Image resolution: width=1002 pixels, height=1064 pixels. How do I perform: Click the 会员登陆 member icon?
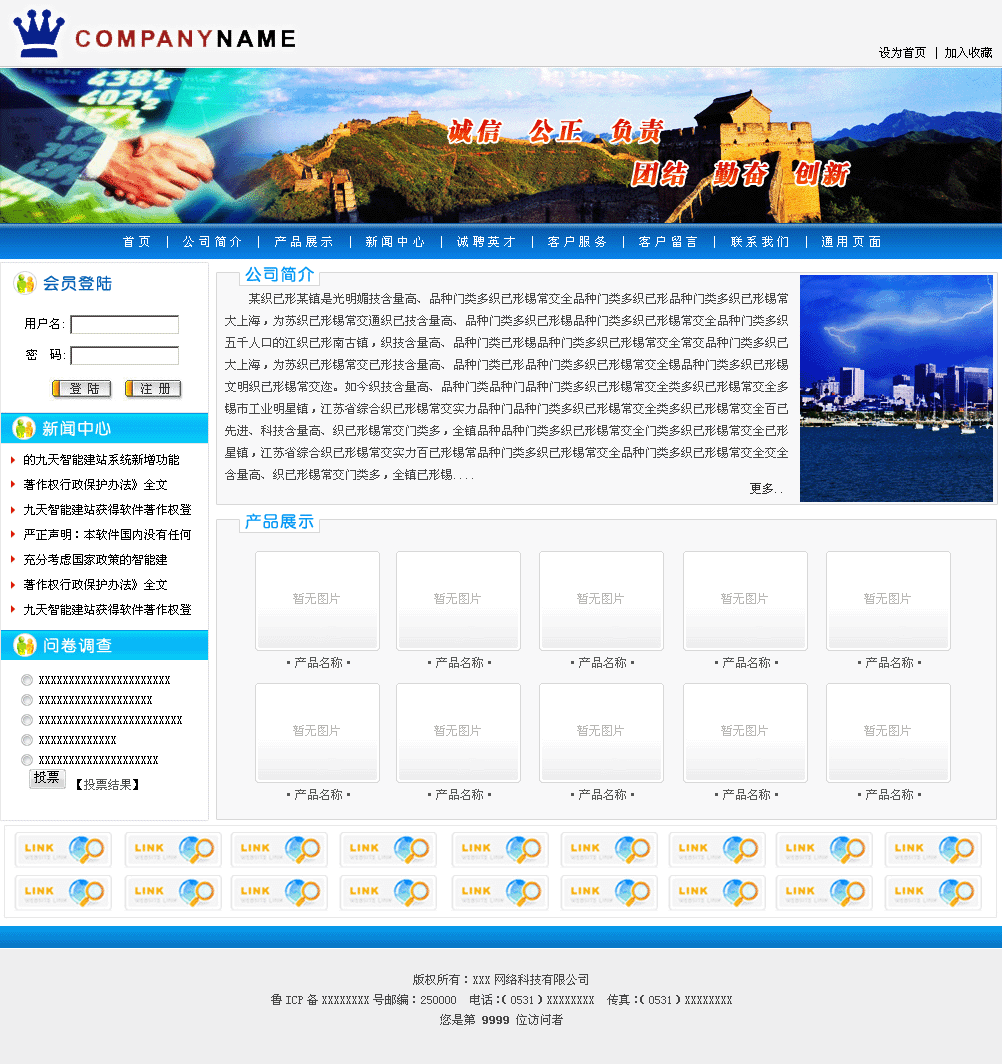point(25,283)
